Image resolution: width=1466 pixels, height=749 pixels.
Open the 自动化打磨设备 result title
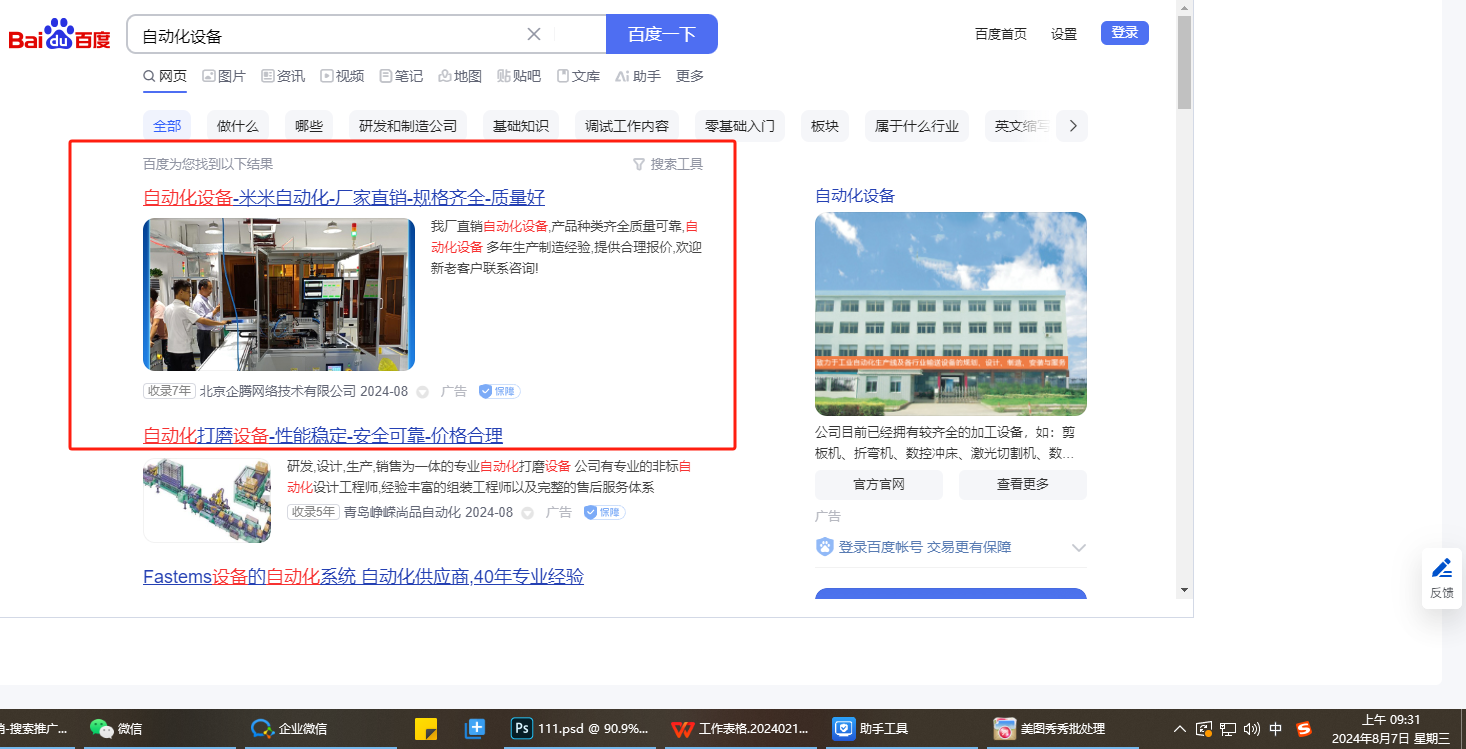(x=323, y=435)
